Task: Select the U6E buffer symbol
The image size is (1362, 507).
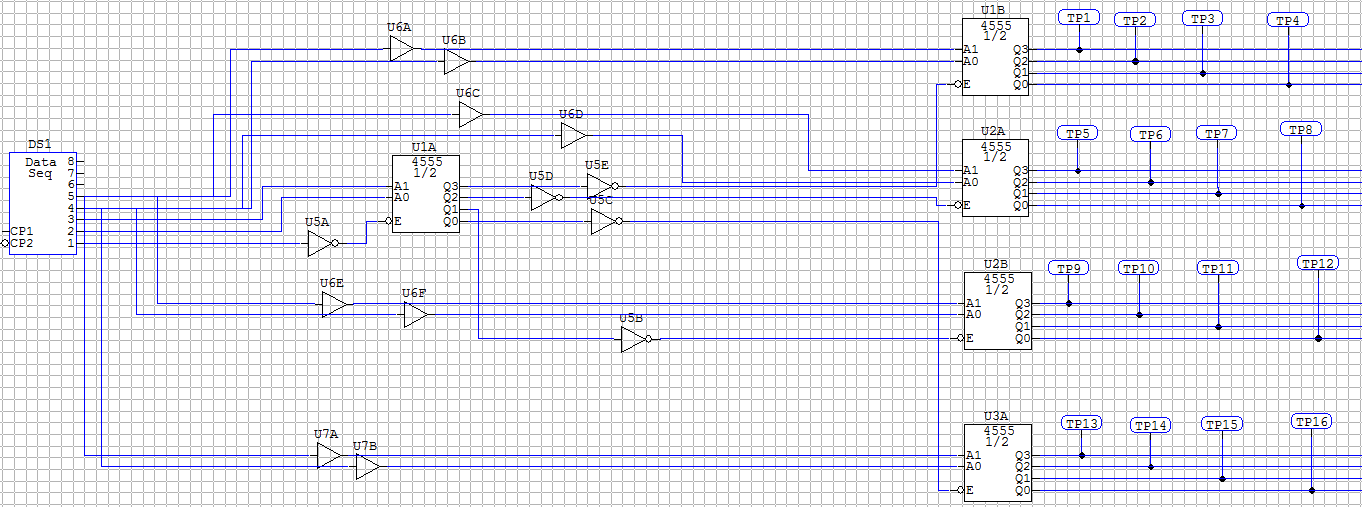Action: 333,305
